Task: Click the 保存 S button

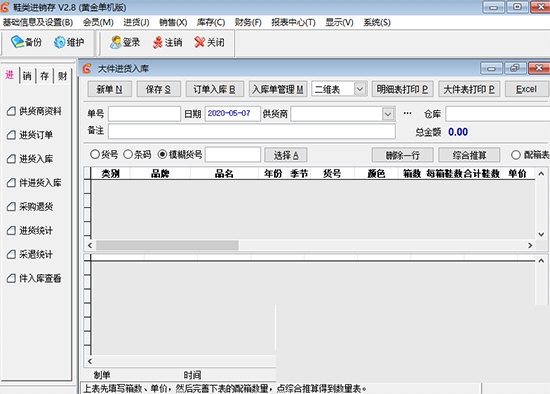Action: pos(159,89)
